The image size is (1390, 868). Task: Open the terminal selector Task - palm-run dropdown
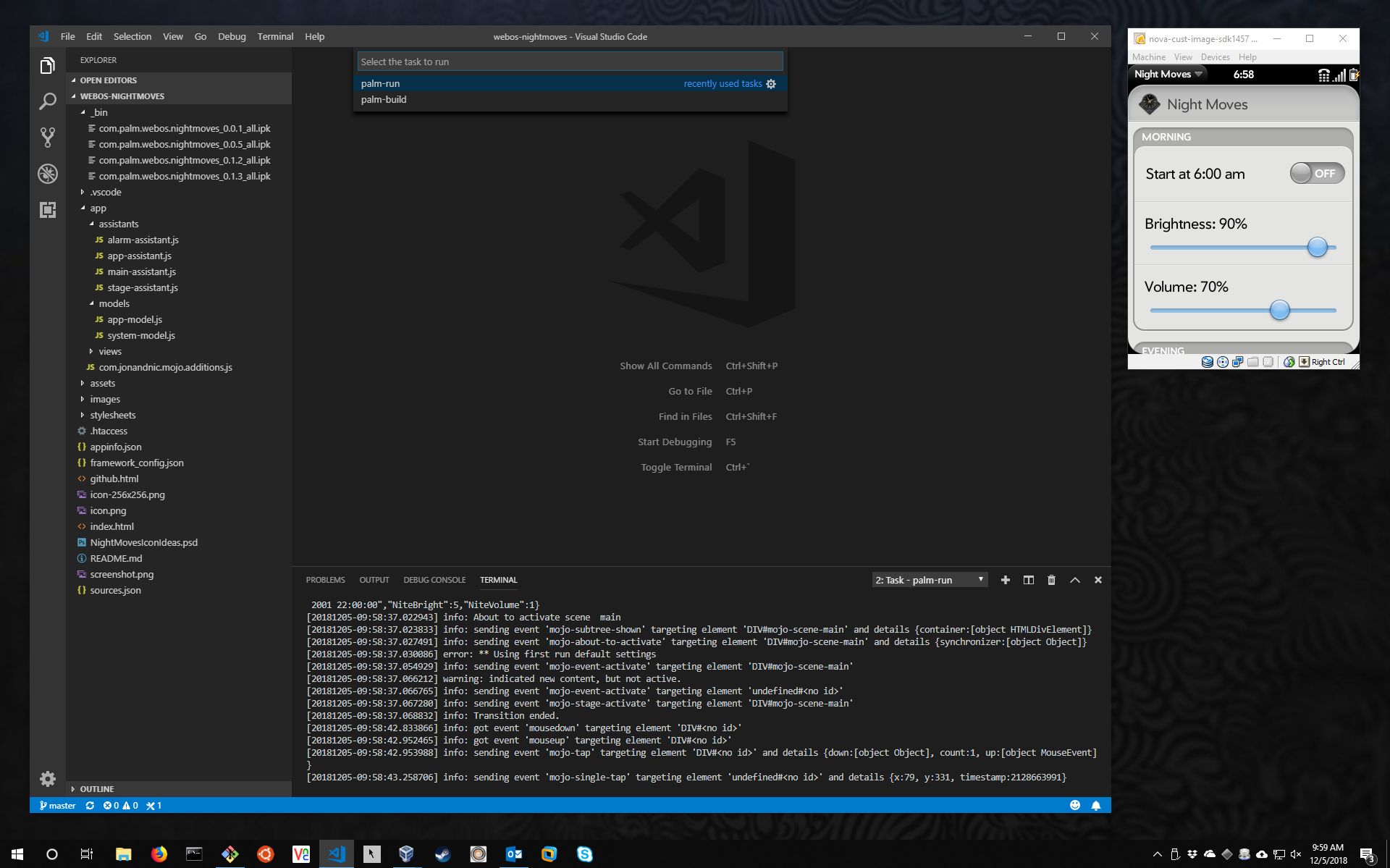point(930,580)
